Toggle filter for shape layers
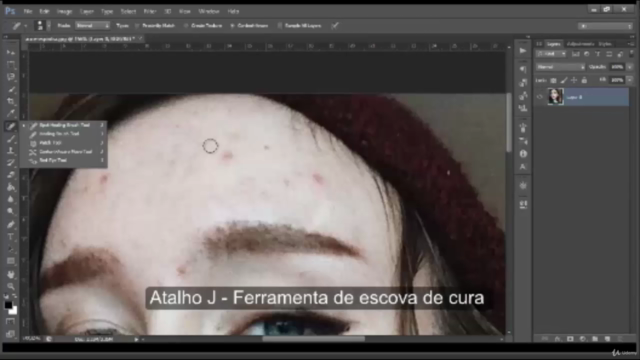The height and width of the screenshot is (360, 640). click(609, 54)
